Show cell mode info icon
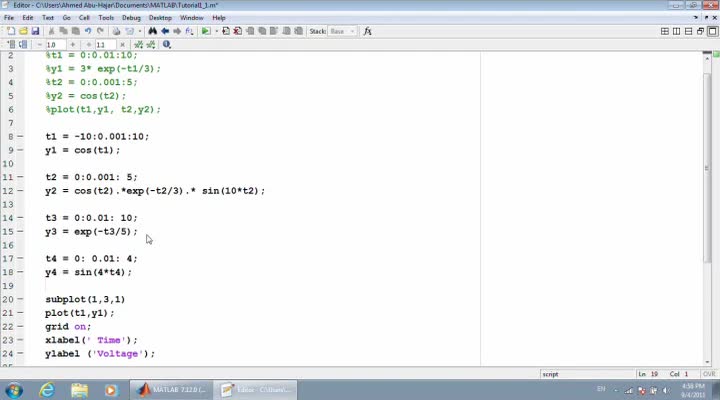 (167, 45)
